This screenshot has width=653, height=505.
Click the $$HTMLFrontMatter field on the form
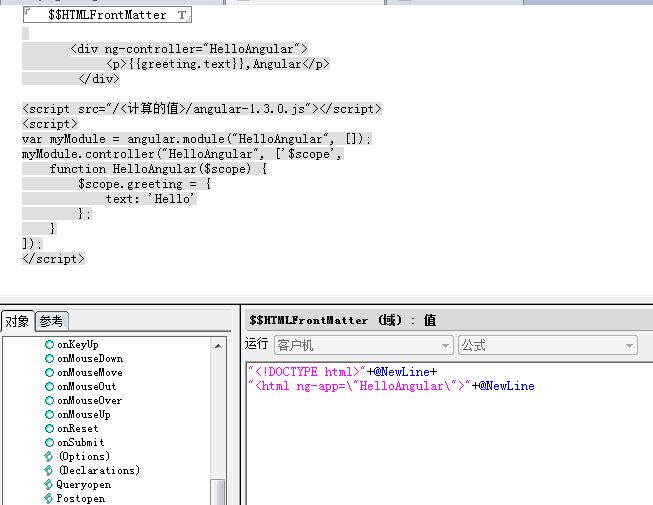point(107,15)
